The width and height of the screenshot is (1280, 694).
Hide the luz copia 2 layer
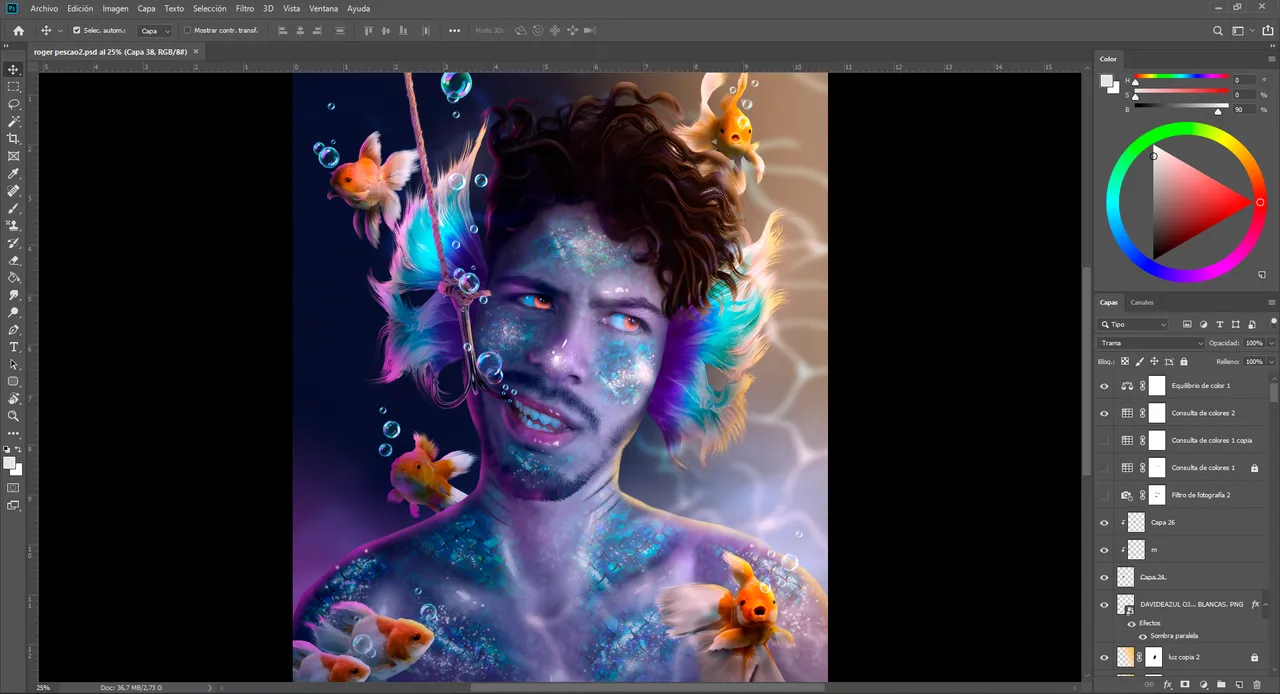tap(1104, 657)
